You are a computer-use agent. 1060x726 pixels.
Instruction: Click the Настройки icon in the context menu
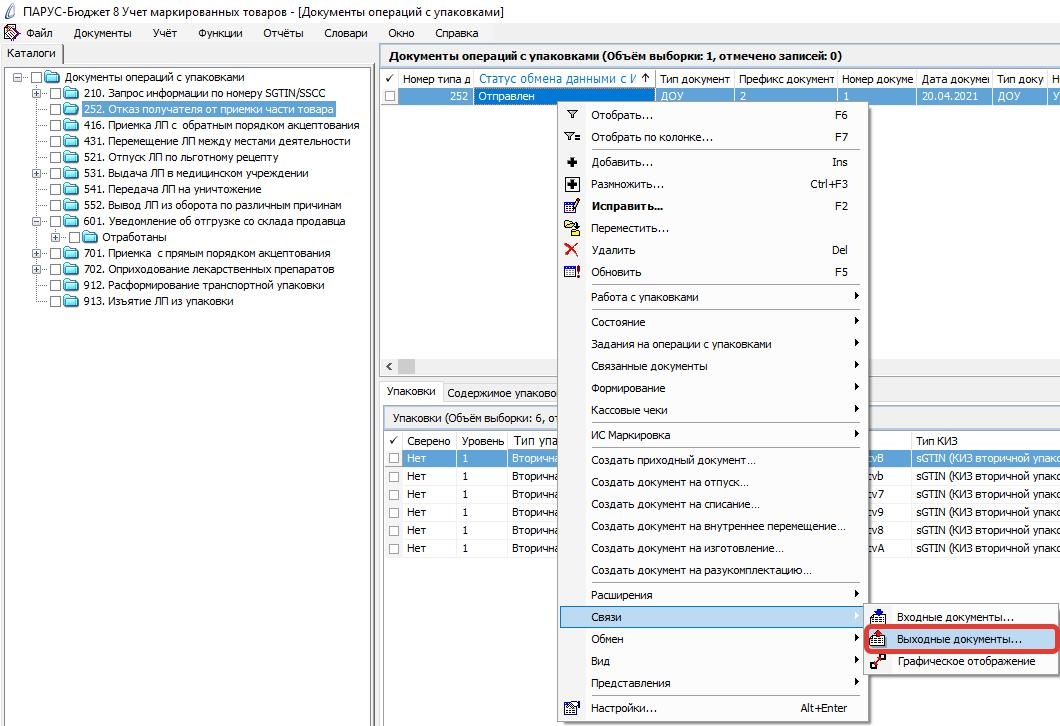tap(572, 708)
